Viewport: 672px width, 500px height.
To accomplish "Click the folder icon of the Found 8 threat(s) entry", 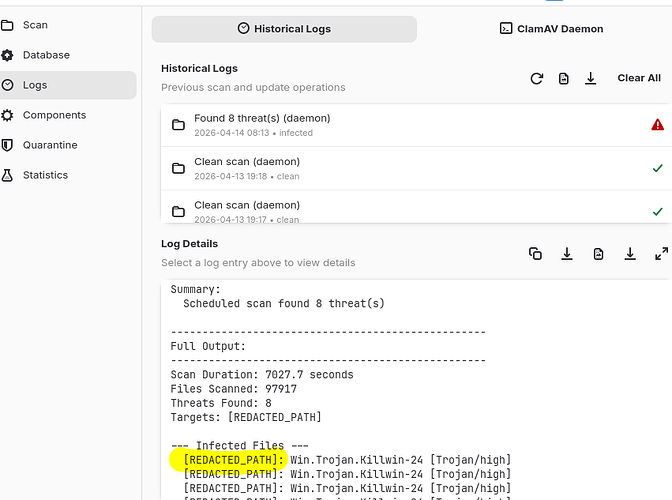I will coord(178,125).
